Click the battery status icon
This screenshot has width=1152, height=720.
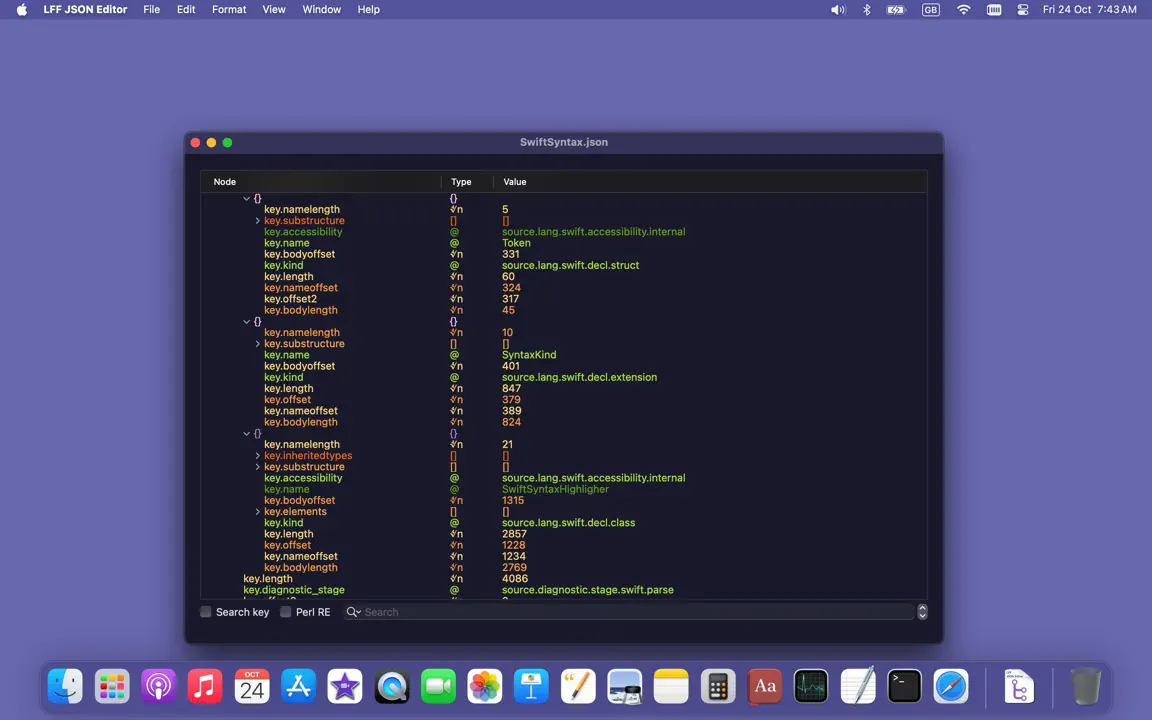(896, 10)
